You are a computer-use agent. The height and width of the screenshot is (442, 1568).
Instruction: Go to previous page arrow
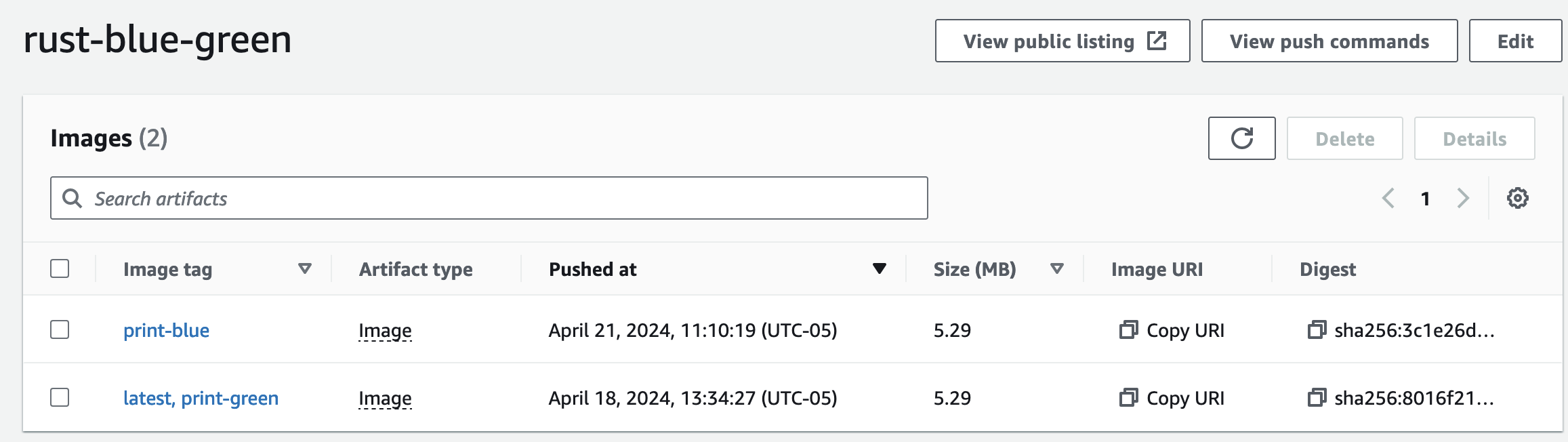[x=1388, y=198]
